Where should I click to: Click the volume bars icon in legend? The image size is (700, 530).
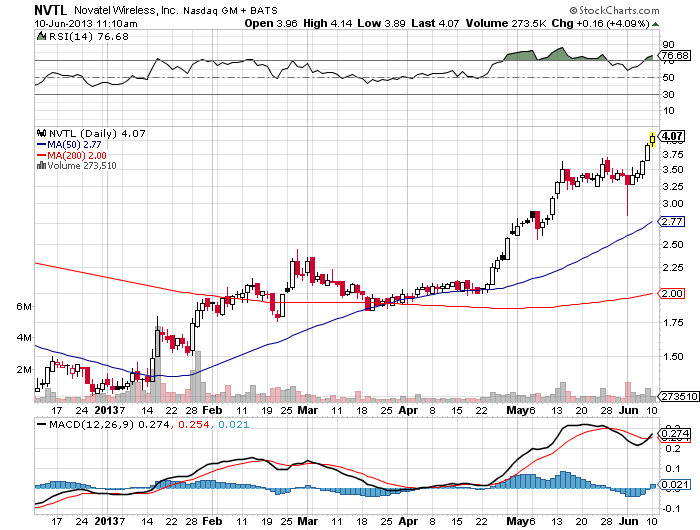[41, 165]
